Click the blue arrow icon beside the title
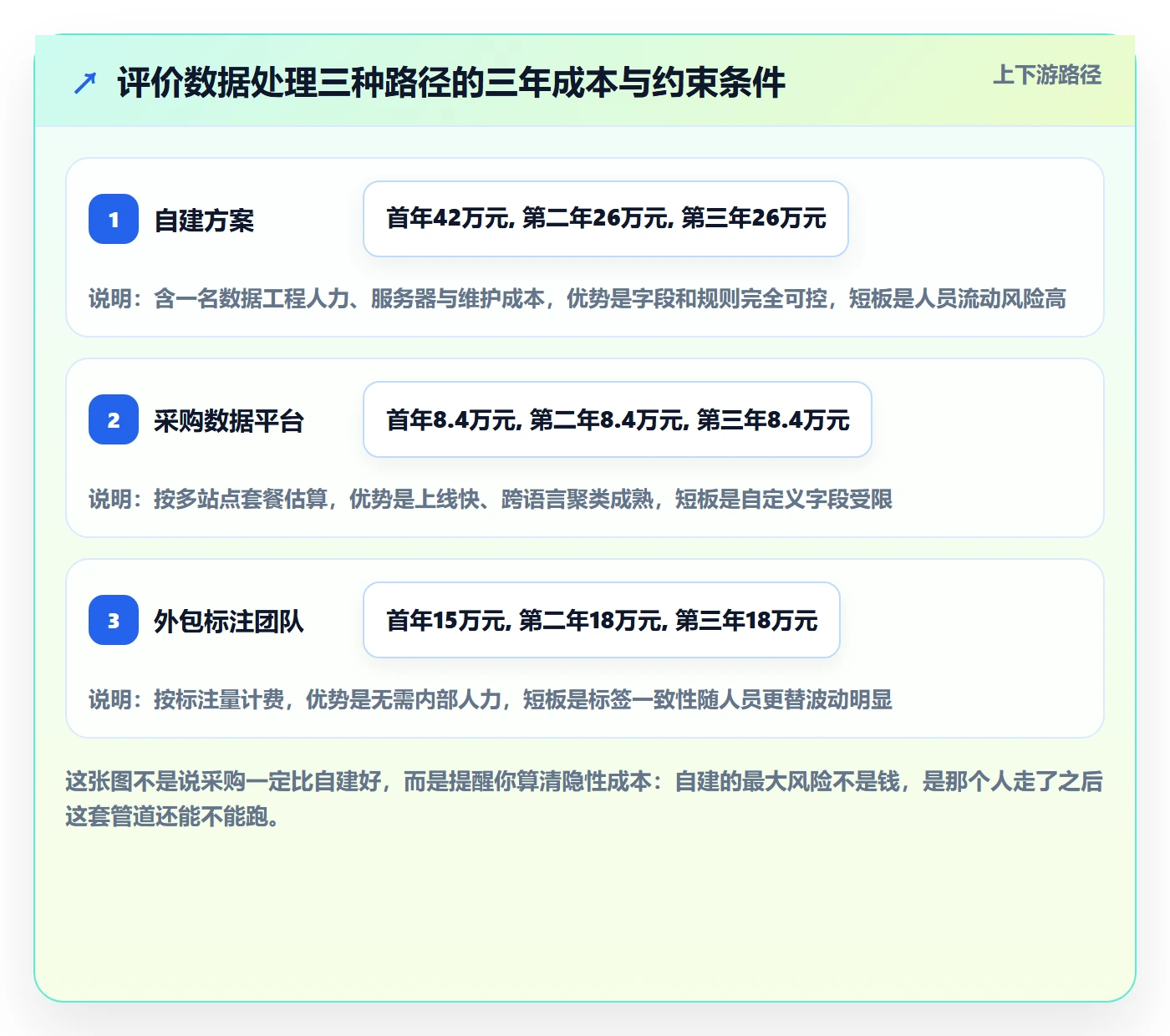This screenshot has height=1036, width=1170. tap(85, 83)
